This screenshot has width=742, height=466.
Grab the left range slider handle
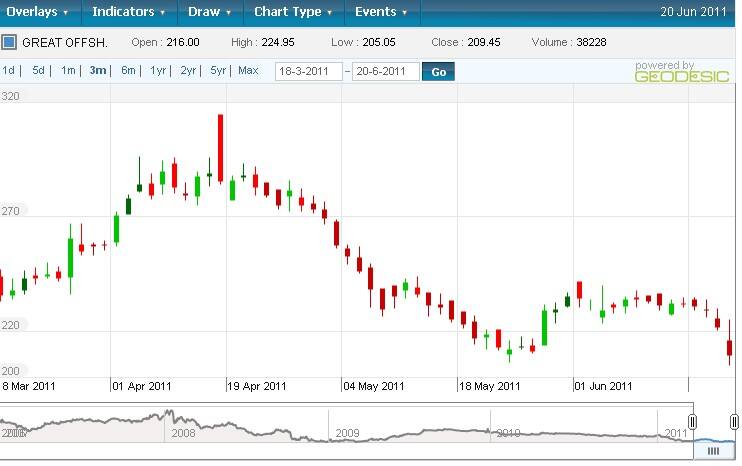coord(692,422)
